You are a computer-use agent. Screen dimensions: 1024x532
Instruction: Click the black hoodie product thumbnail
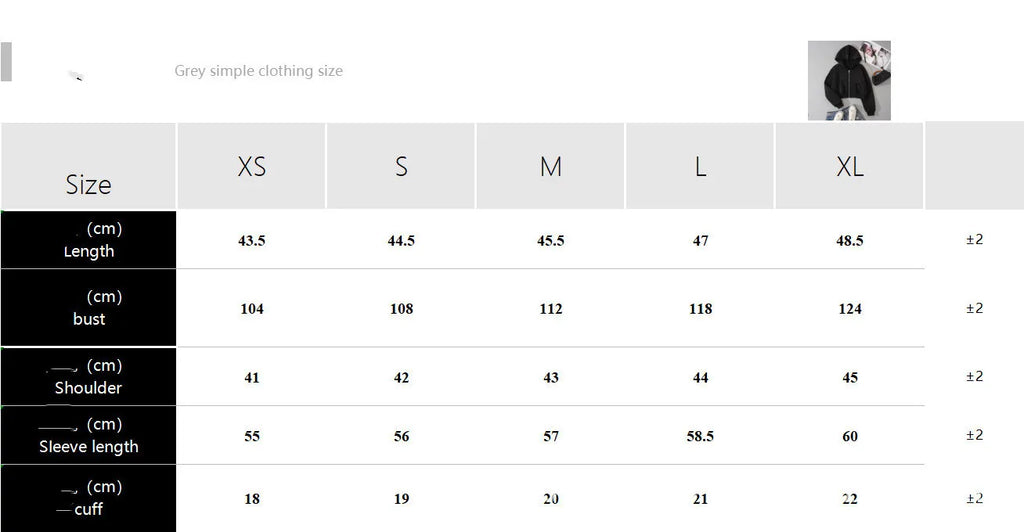[x=849, y=80]
